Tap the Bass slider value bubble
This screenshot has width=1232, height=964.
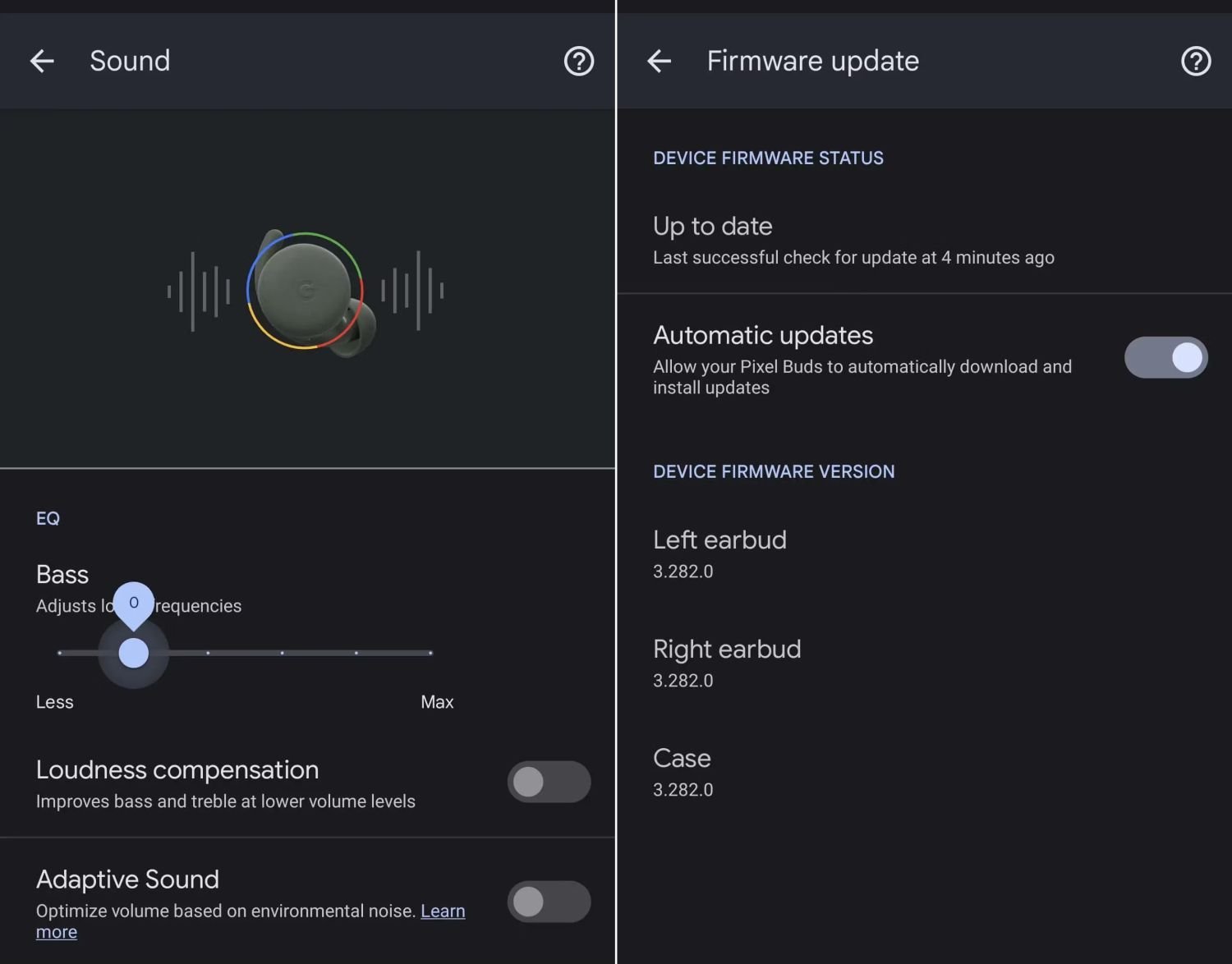pos(133,603)
